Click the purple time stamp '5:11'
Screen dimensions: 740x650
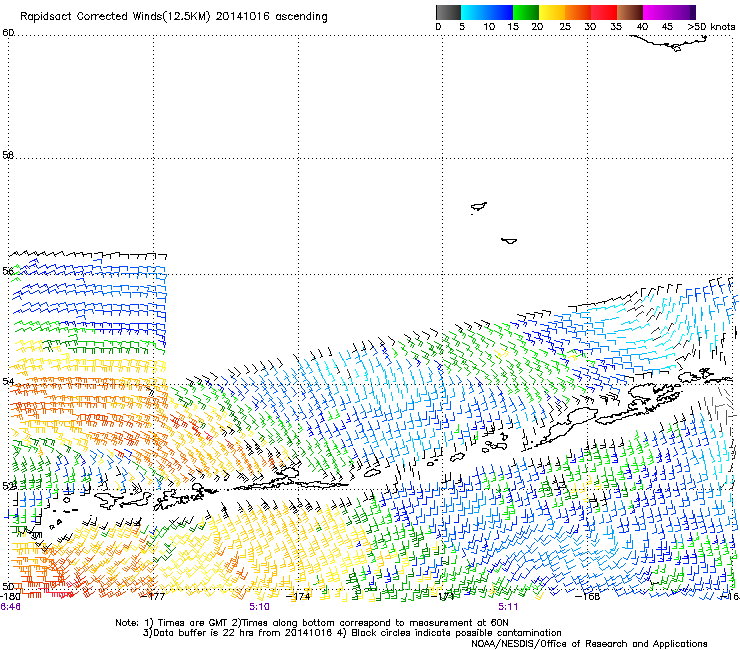coord(508,607)
